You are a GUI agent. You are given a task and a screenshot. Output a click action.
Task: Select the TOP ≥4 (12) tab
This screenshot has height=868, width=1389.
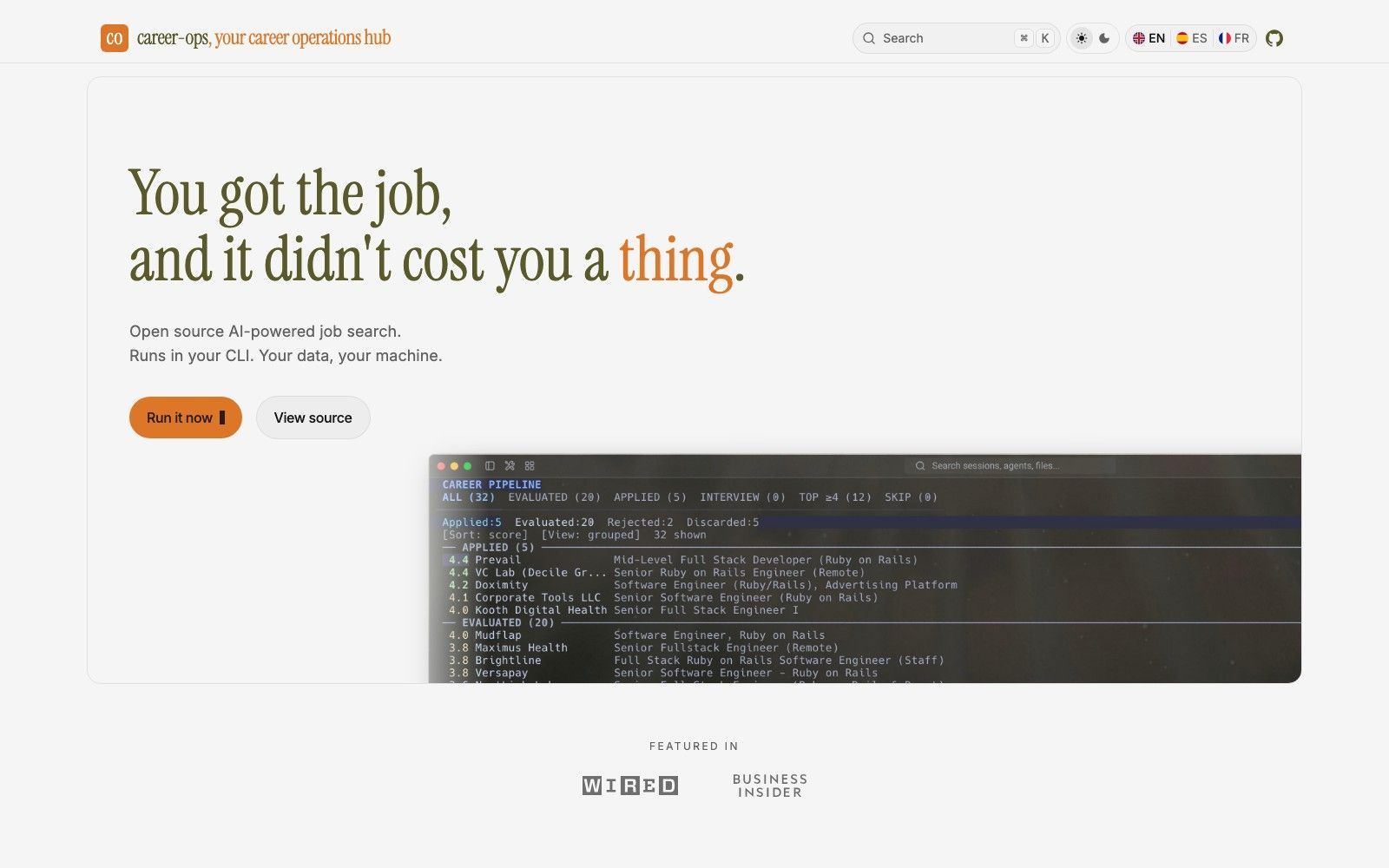pos(835,497)
